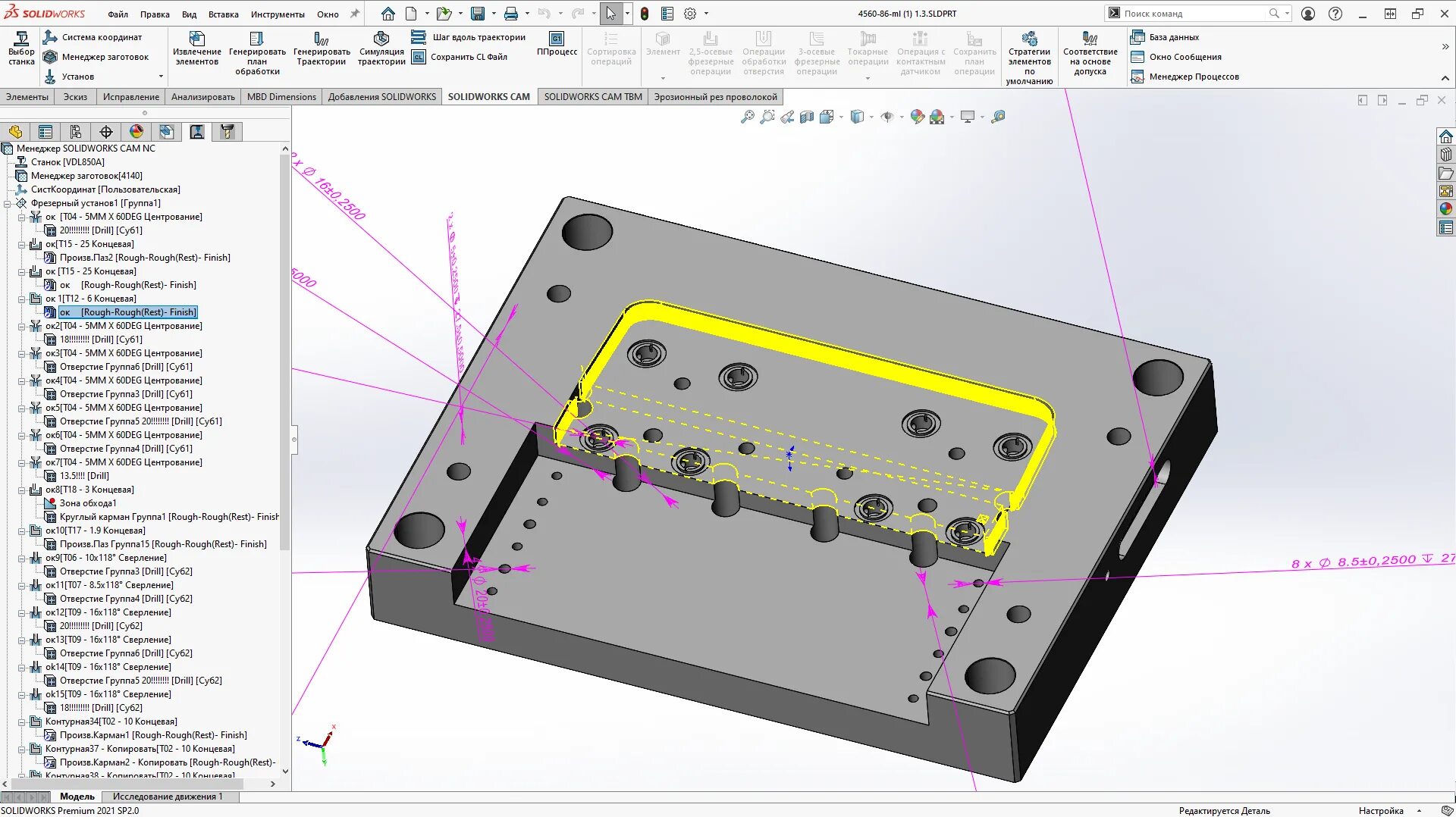Image resolution: width=1456 pixels, height=817 pixels.
Task: Click Сохранить CL Файл
Action: (464, 56)
